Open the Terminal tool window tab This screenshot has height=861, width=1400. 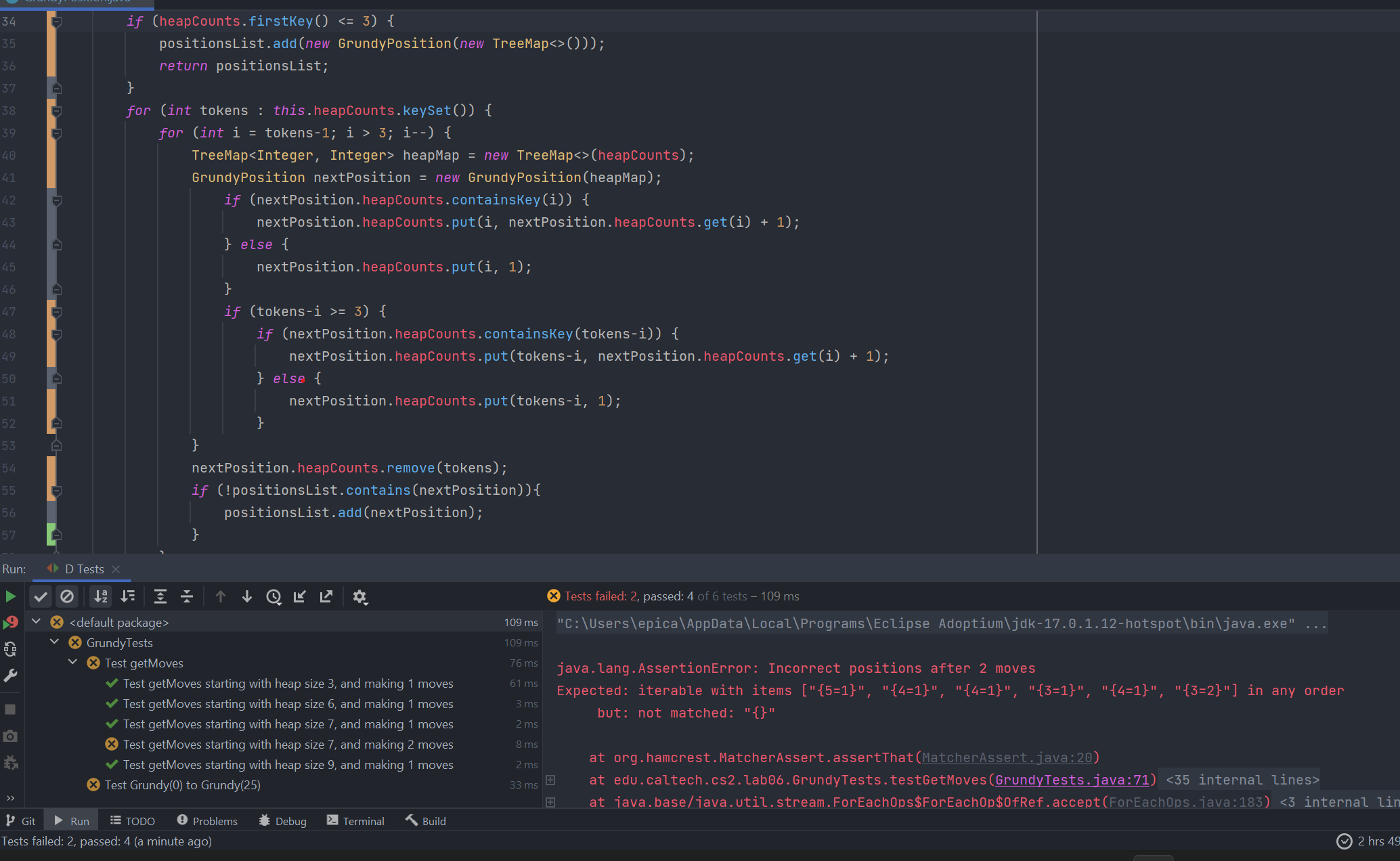coord(355,821)
